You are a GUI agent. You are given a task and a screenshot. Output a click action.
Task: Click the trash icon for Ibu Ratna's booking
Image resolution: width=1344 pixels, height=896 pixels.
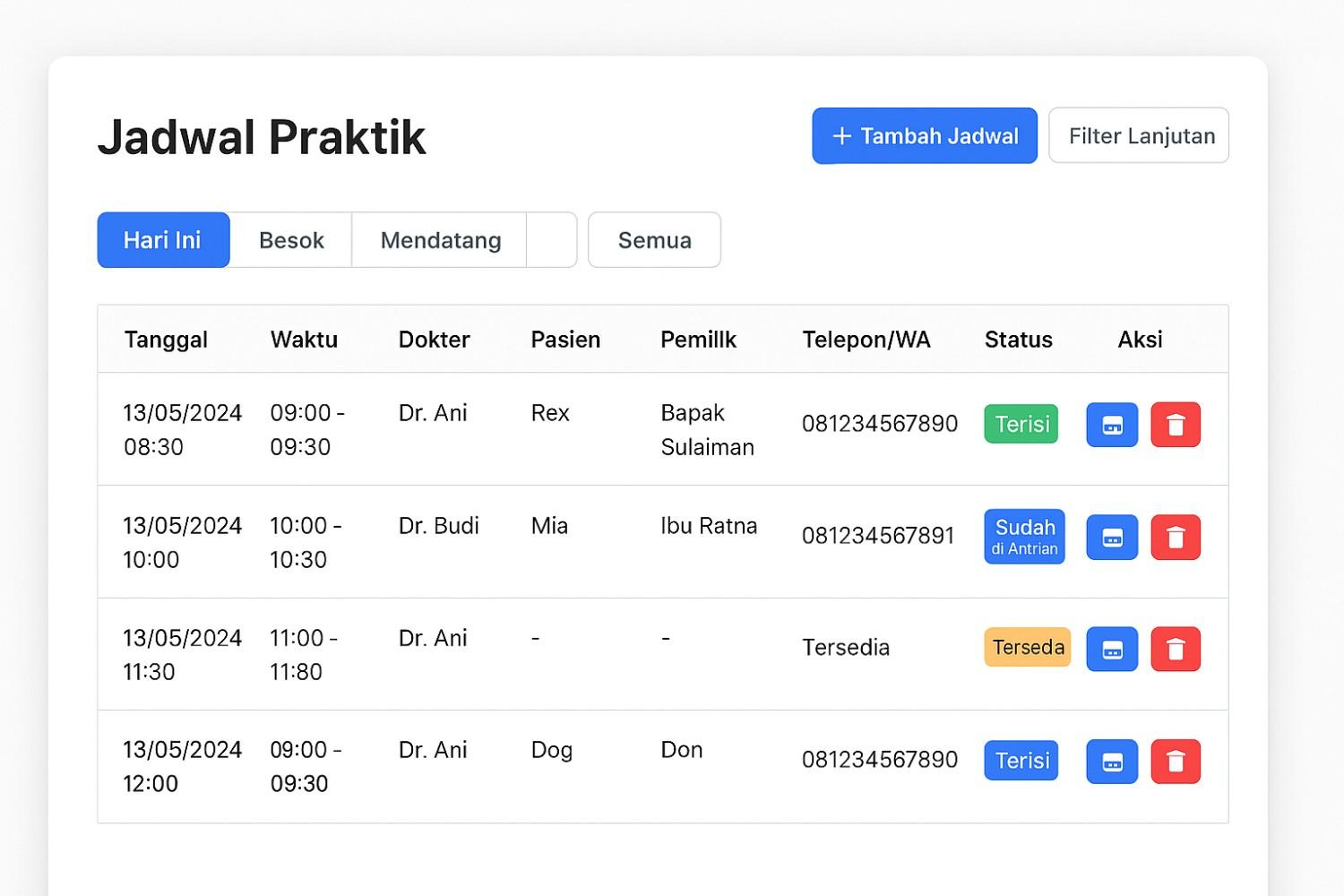pos(1176,537)
